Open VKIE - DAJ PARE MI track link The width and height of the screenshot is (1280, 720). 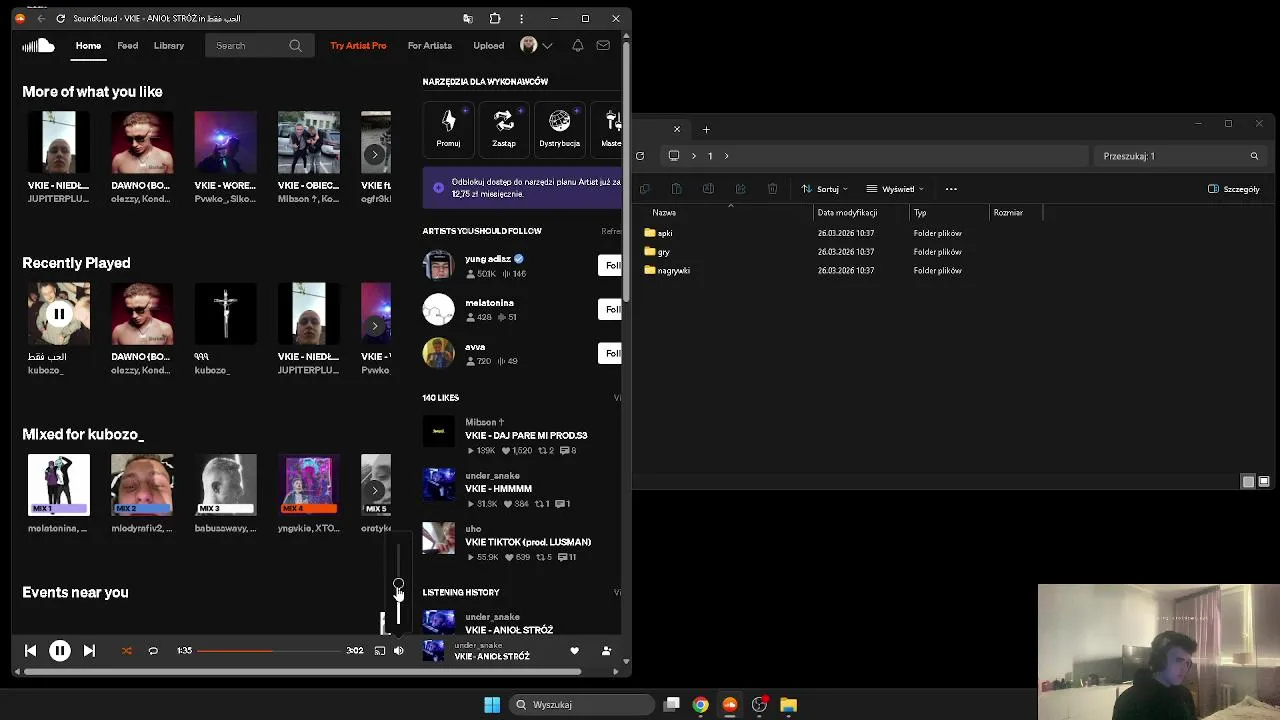coord(526,435)
